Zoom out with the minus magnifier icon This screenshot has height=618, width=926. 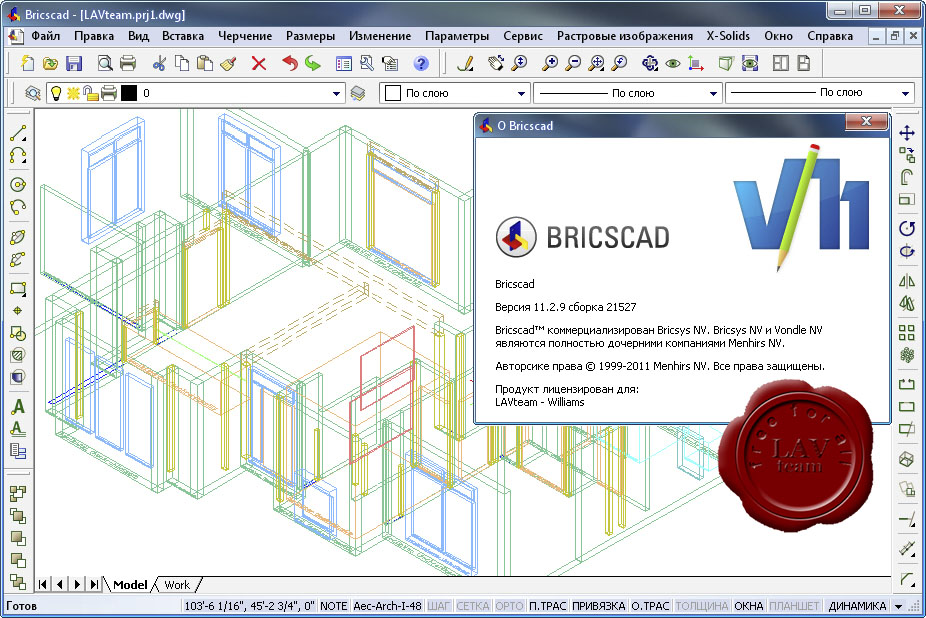tap(573, 63)
